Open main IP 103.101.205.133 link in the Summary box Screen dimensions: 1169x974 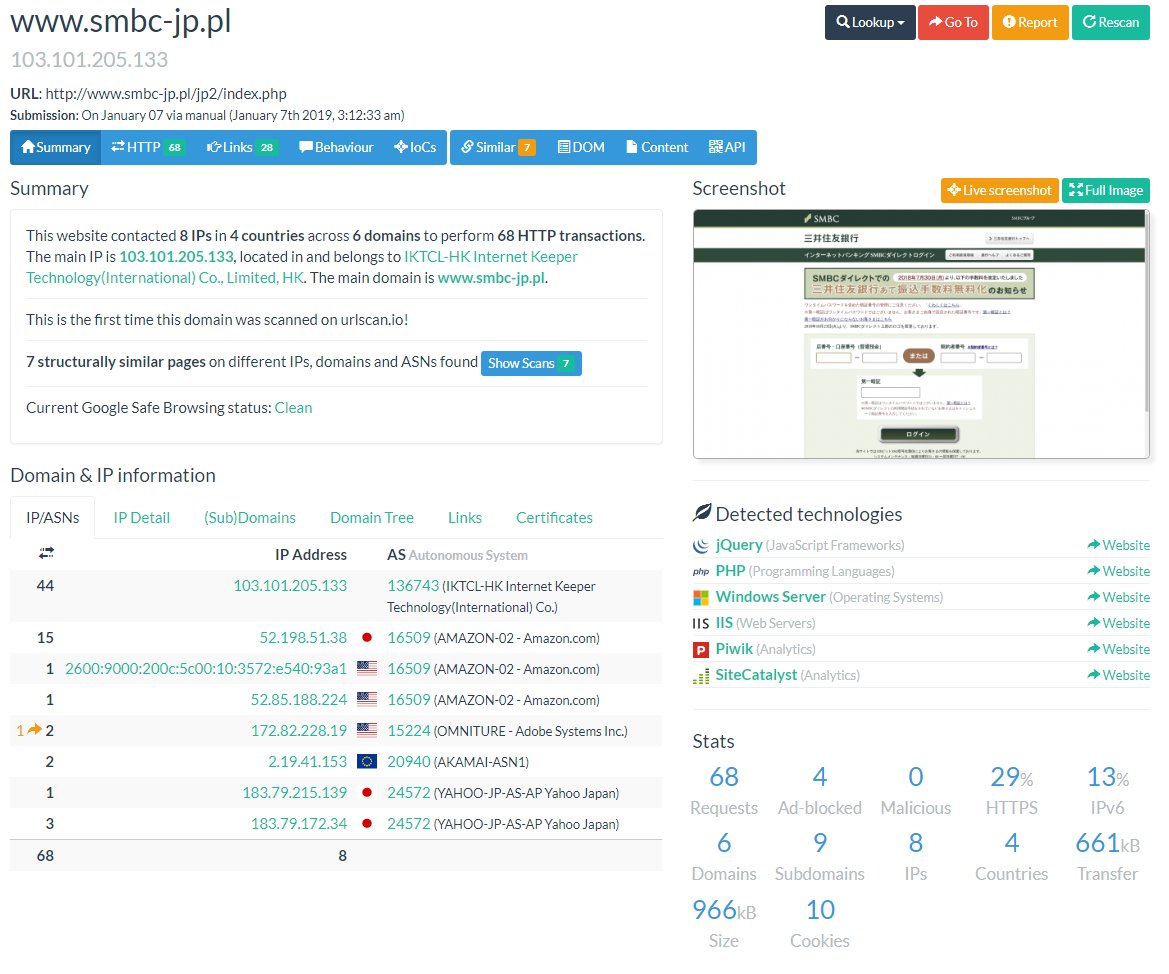(x=177, y=257)
